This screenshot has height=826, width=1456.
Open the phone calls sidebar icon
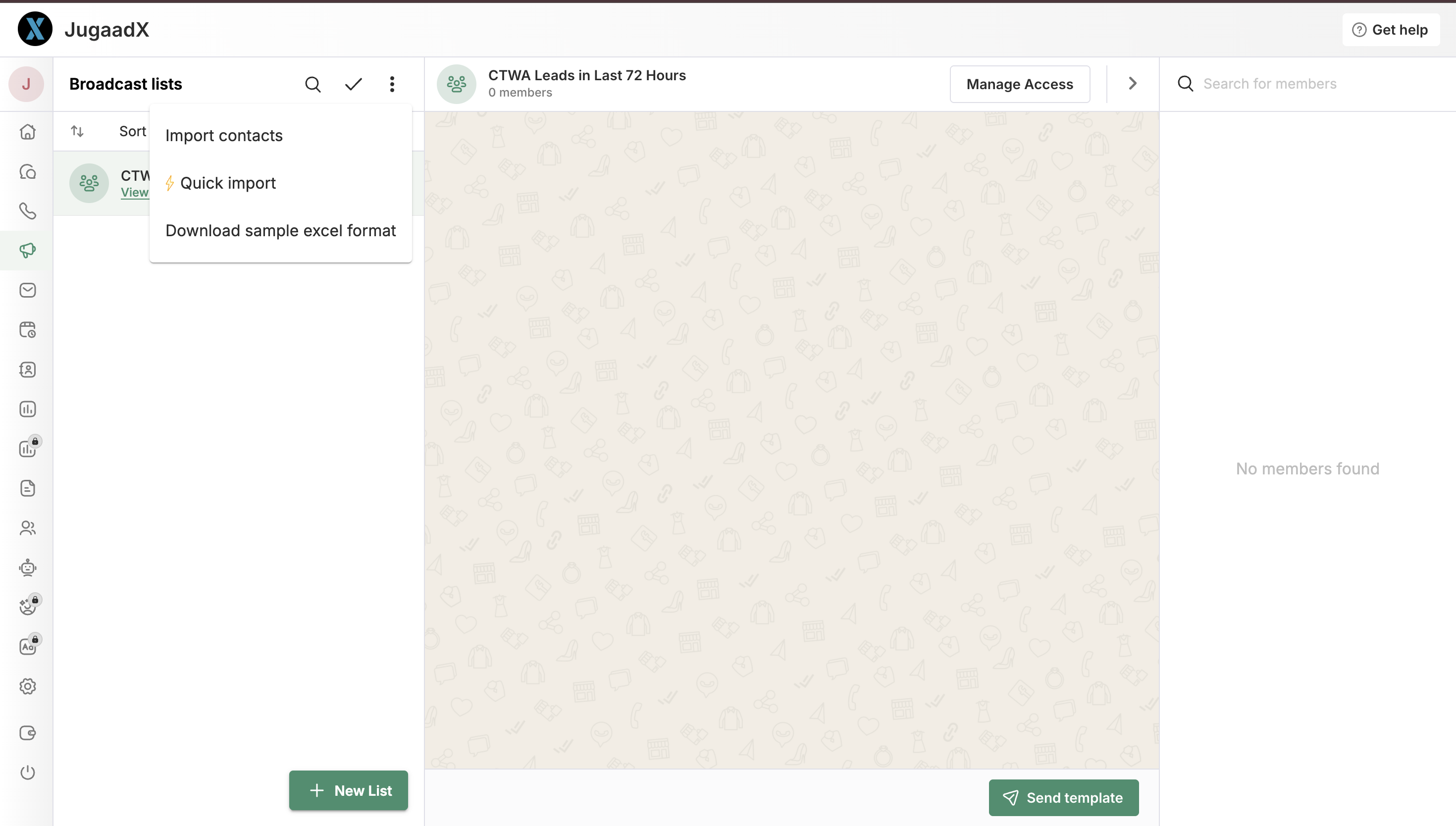27,211
